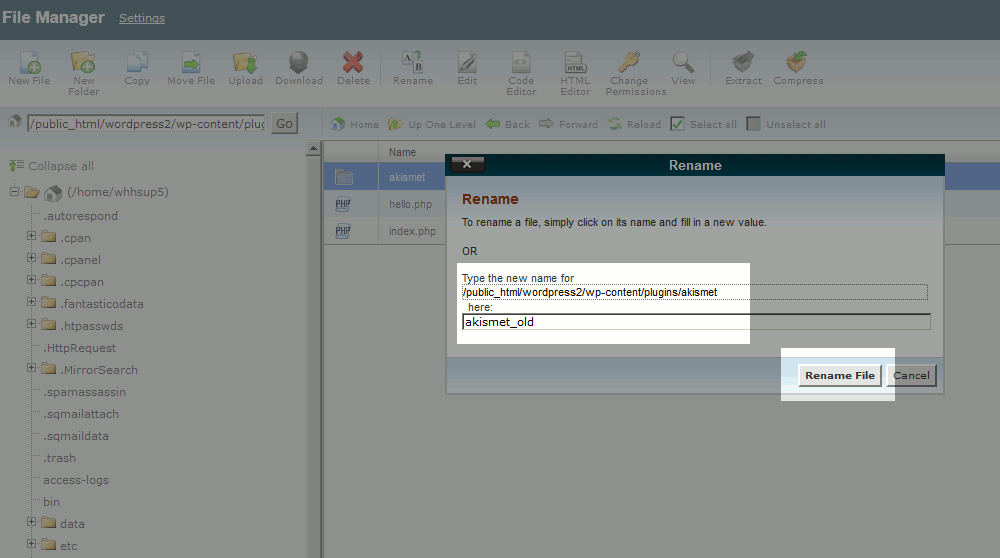
Task: Click the Download toolbar icon
Action: (299, 65)
